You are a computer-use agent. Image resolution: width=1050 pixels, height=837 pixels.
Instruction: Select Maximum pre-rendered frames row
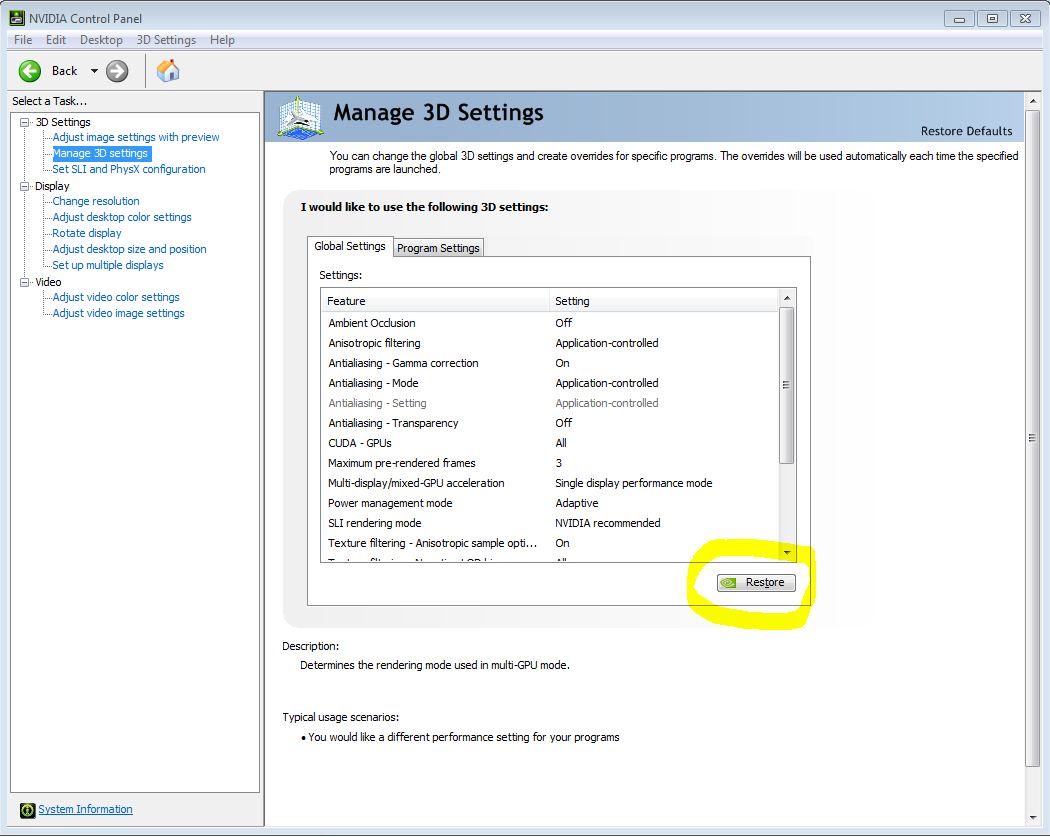click(x=549, y=463)
